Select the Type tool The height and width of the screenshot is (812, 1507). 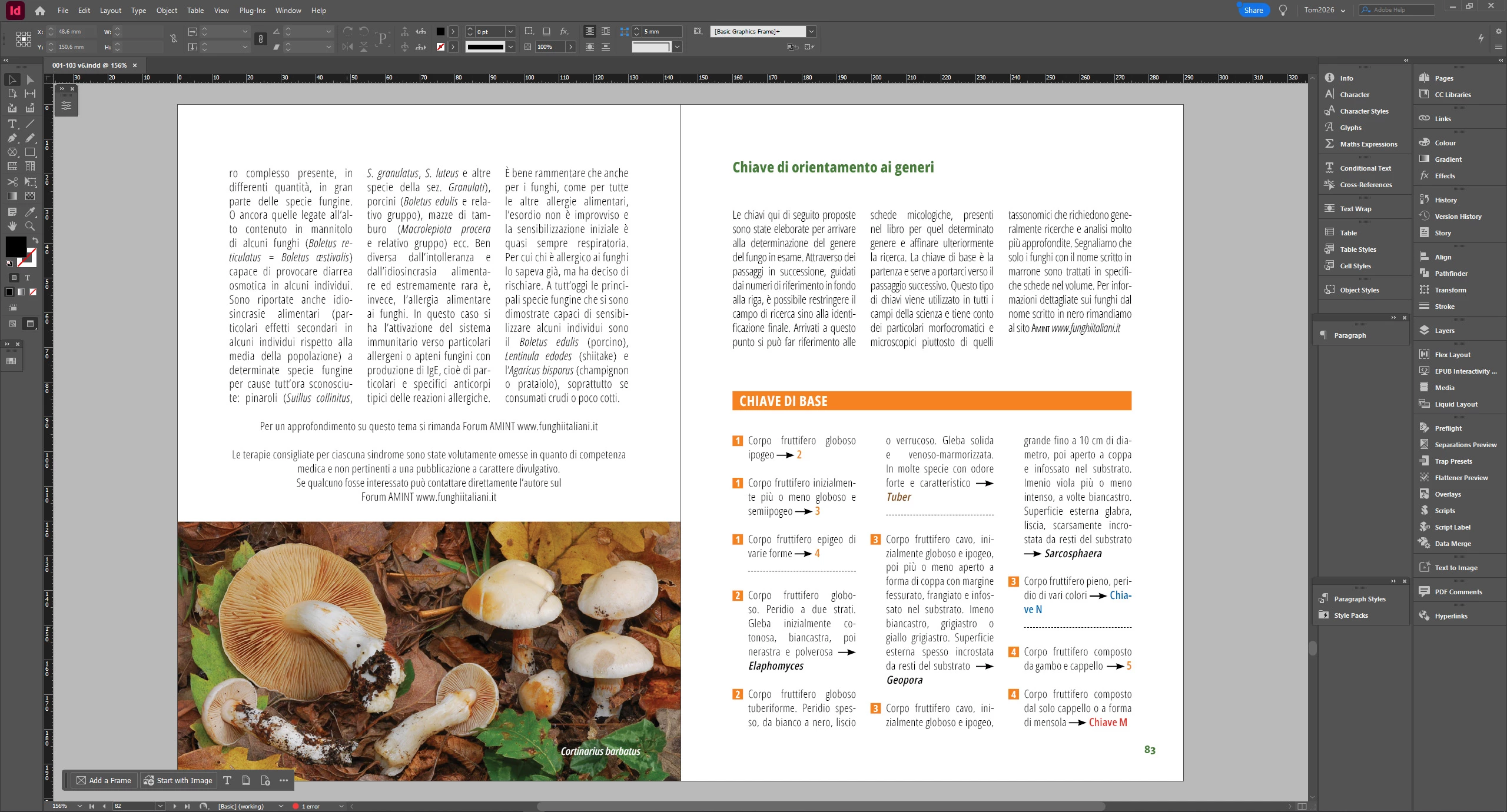(12, 124)
